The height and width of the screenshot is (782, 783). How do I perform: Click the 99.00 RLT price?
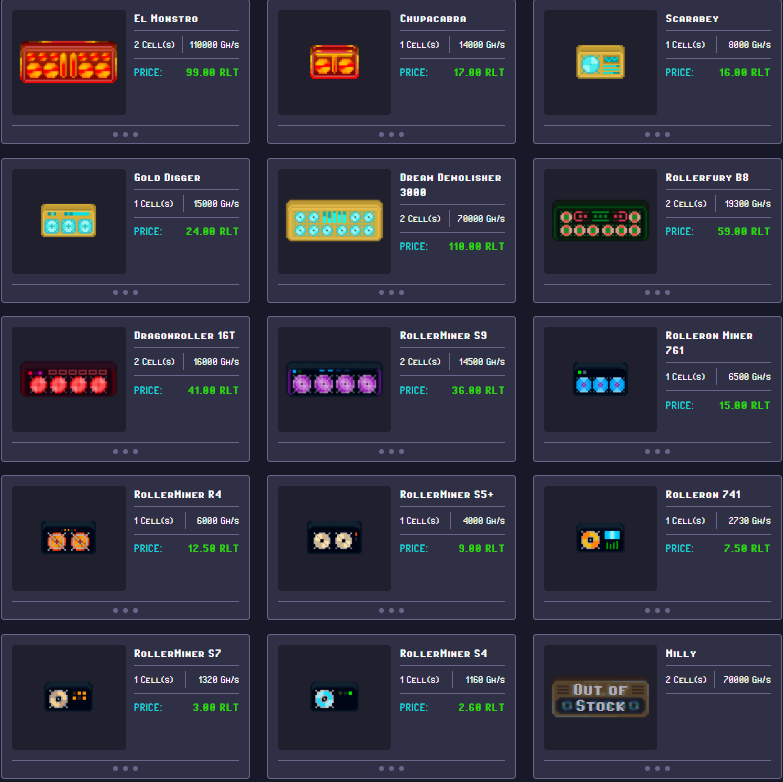[212, 72]
